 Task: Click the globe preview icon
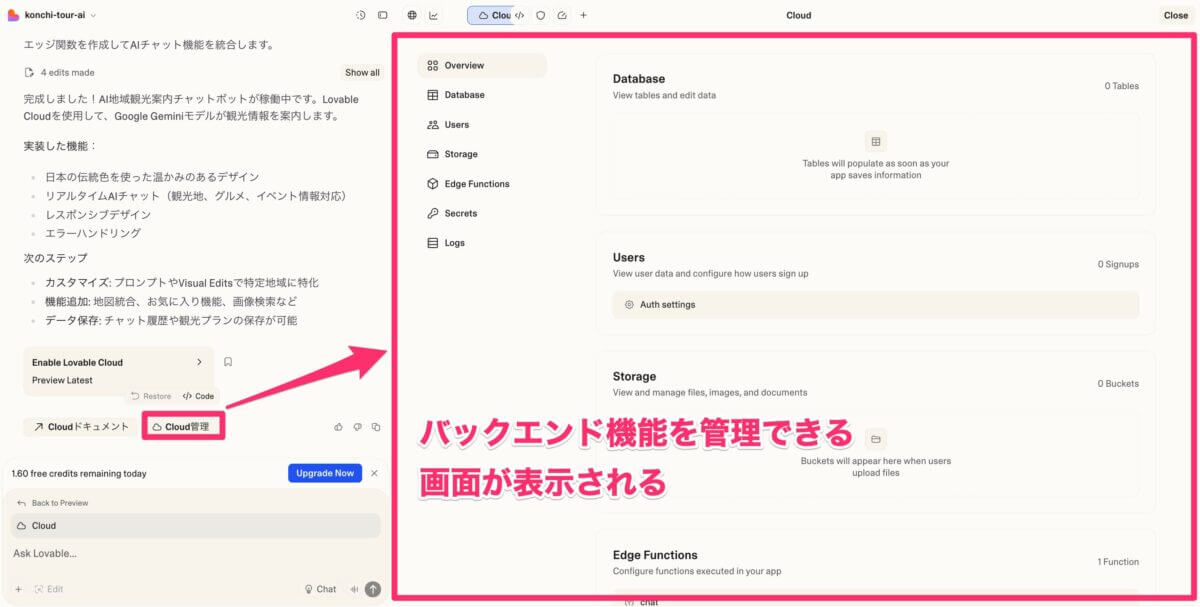click(x=412, y=15)
